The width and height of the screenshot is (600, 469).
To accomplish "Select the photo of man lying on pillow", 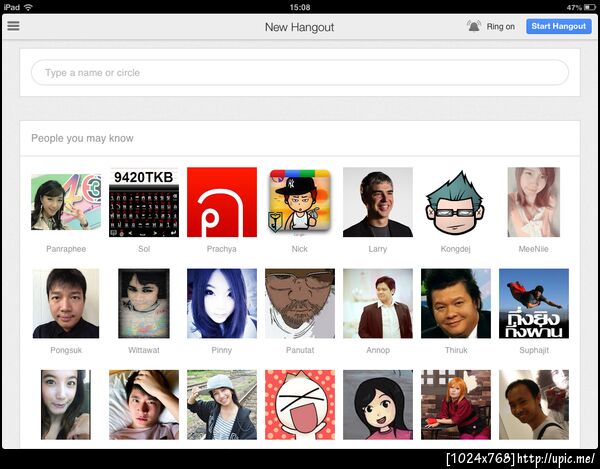I will (144, 404).
